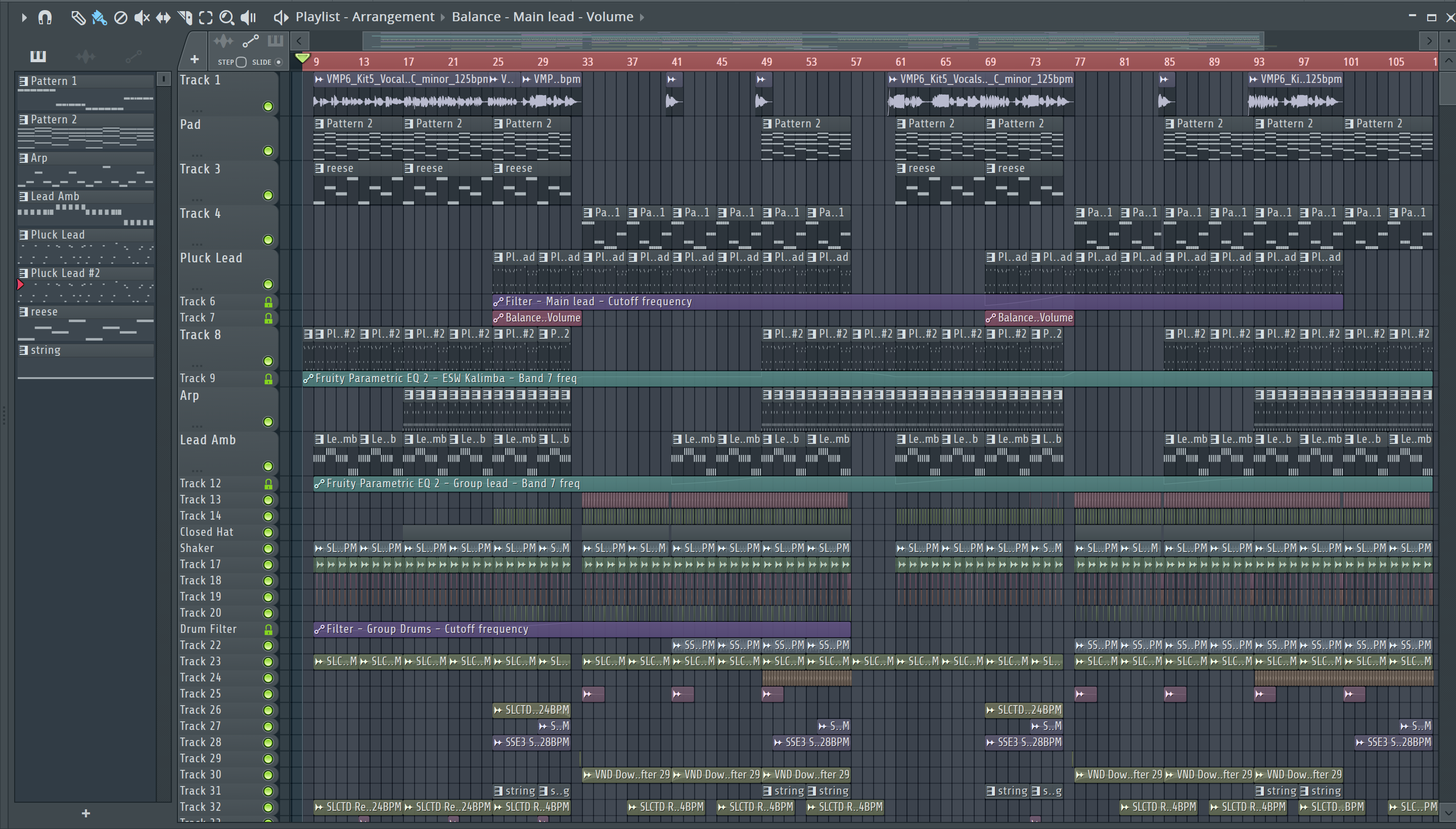Screen dimensions: 1456x829
Task: Click the first Balance..Volume automation clip on Track 7
Action: [537, 318]
